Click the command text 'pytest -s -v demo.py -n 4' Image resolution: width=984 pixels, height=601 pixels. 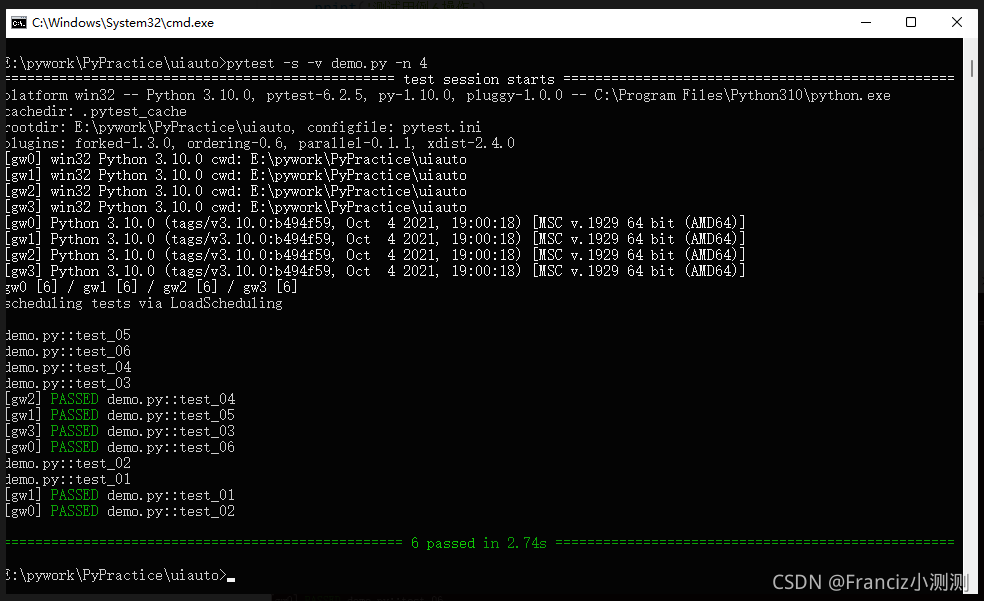point(327,63)
